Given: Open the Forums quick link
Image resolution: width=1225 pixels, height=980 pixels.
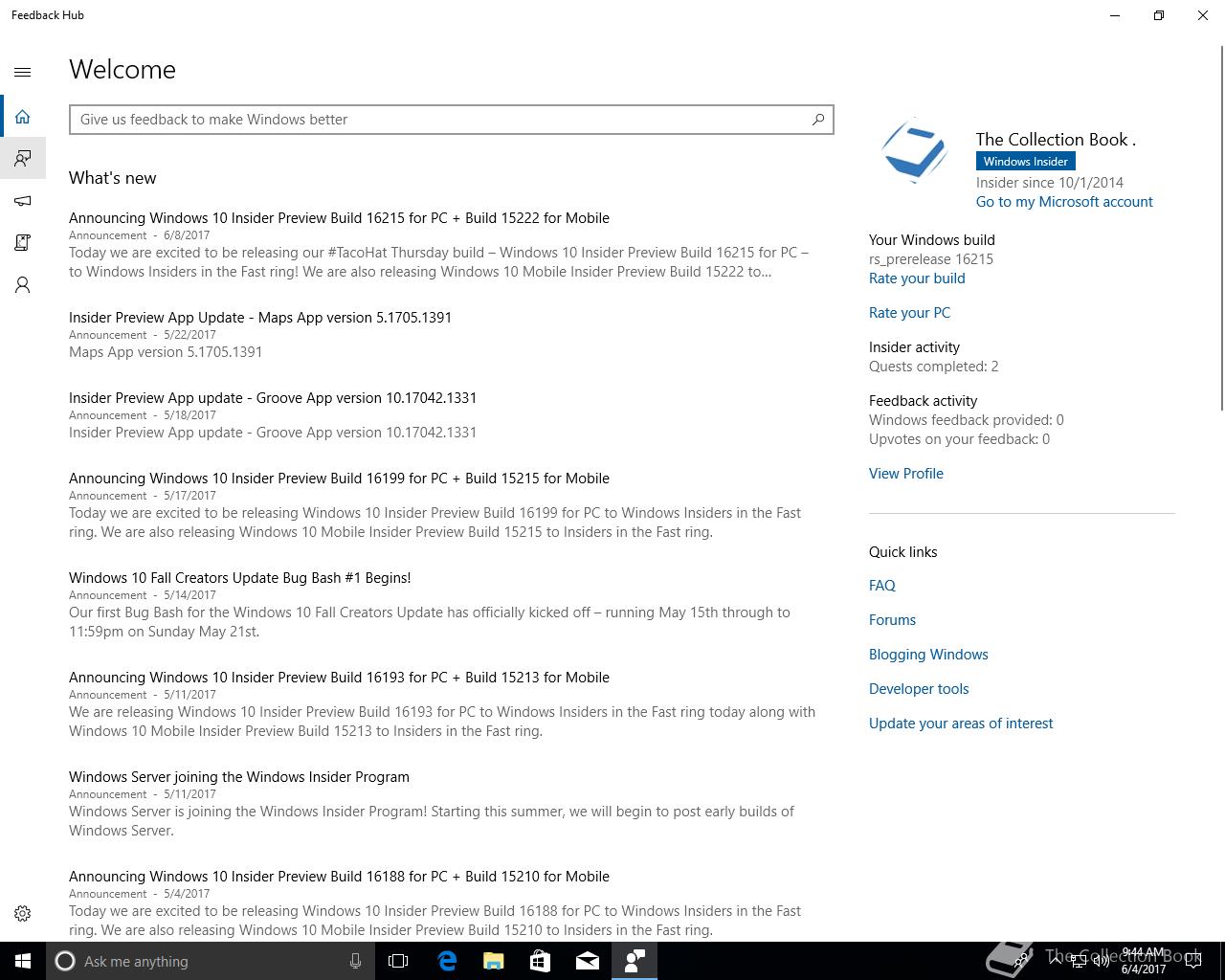Looking at the screenshot, I should pos(892,620).
